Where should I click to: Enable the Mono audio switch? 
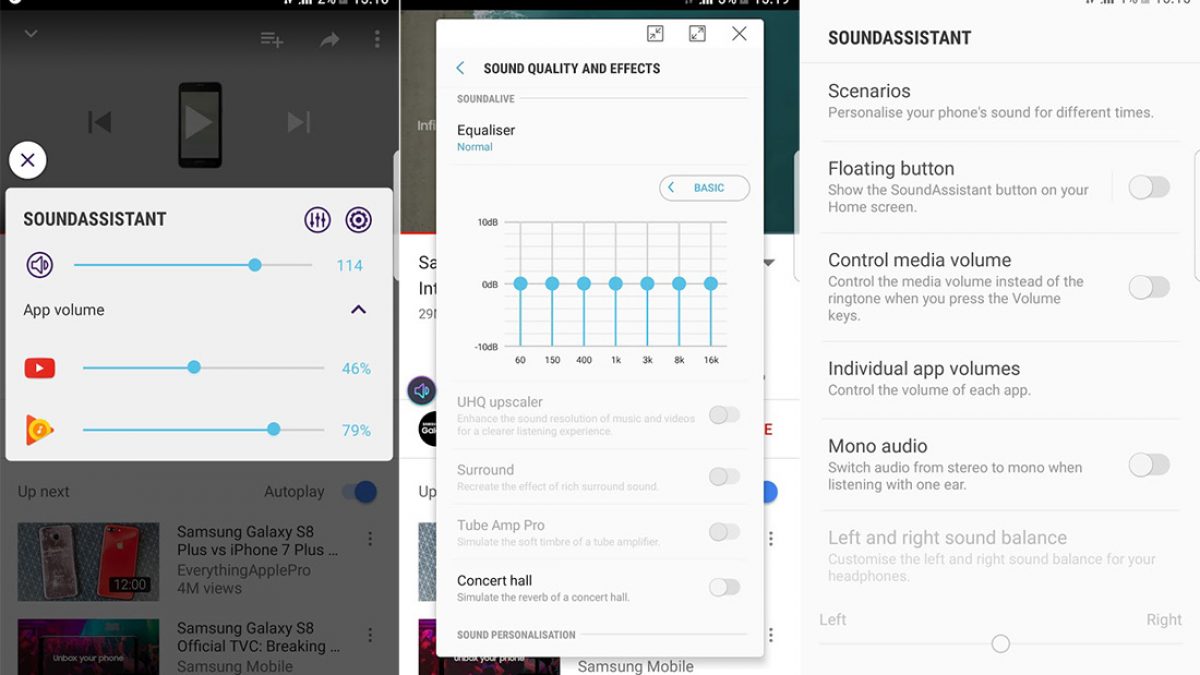coord(1149,464)
